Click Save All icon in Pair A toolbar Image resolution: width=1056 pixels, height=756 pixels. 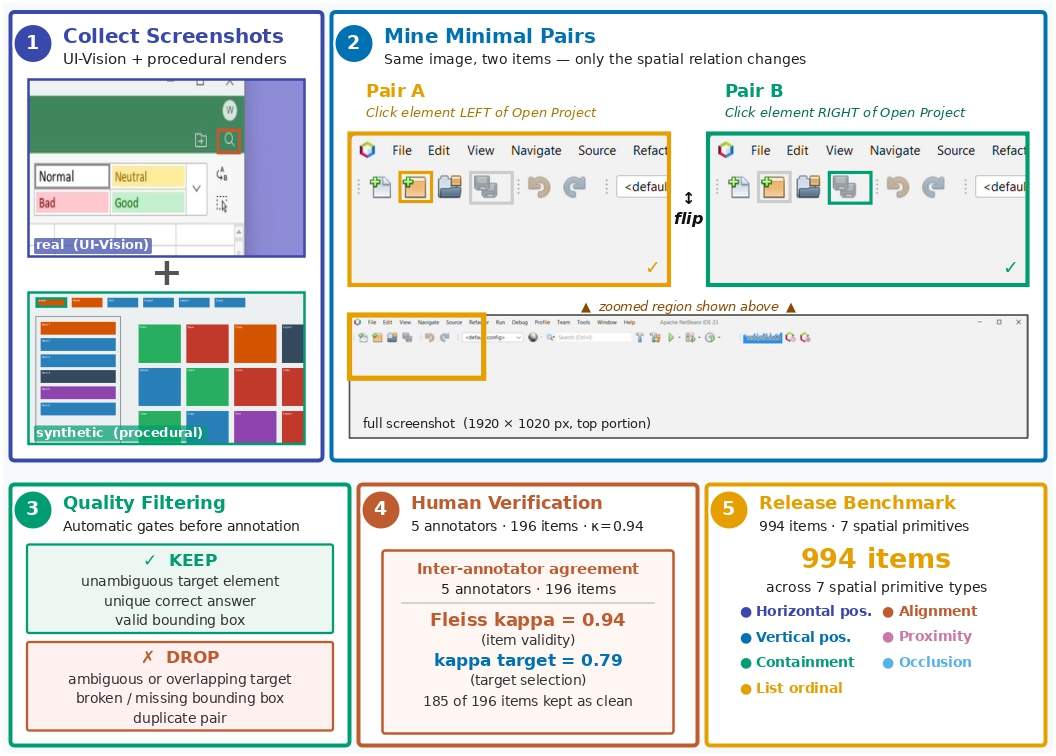486,186
